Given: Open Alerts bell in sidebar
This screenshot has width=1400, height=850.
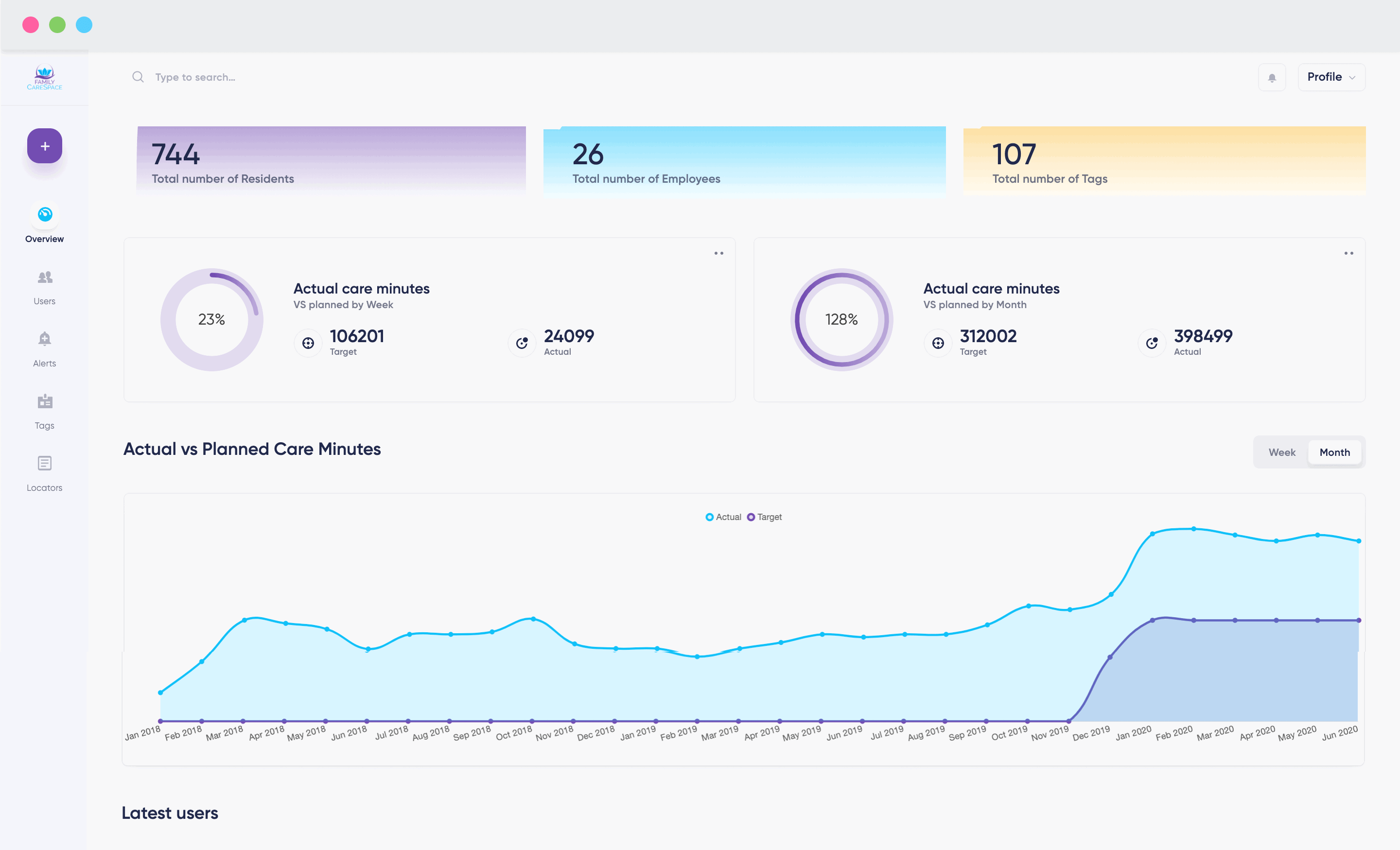Looking at the screenshot, I should tap(45, 339).
